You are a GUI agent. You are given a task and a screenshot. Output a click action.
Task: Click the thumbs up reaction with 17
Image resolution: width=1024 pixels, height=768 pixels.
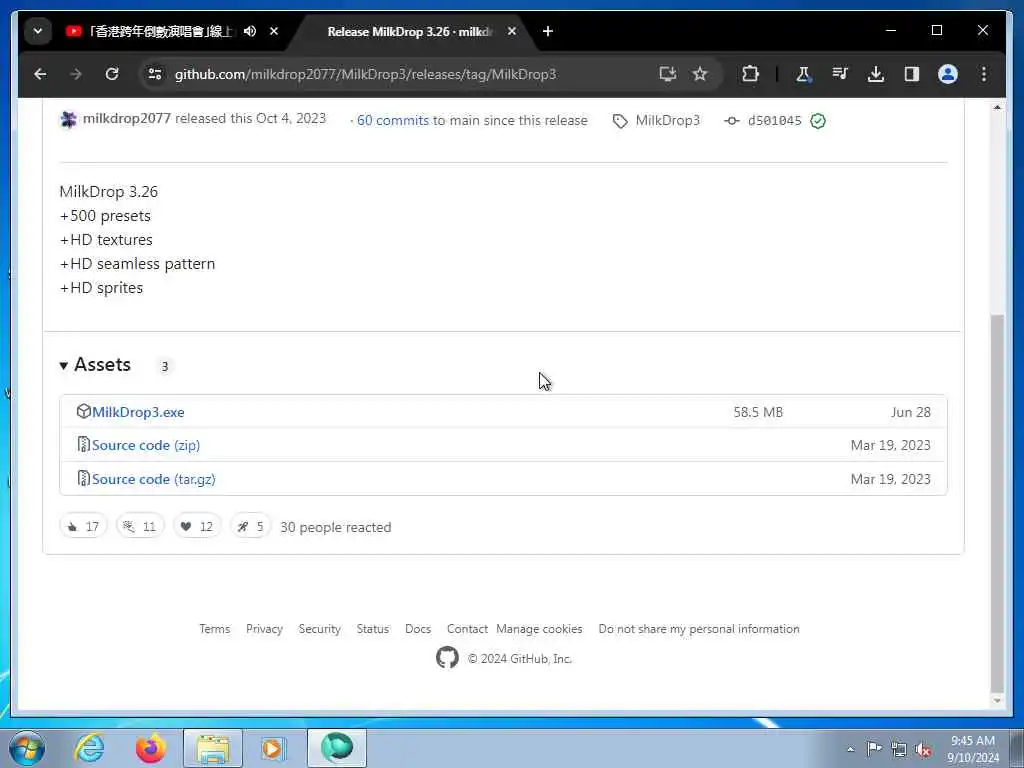pos(83,526)
